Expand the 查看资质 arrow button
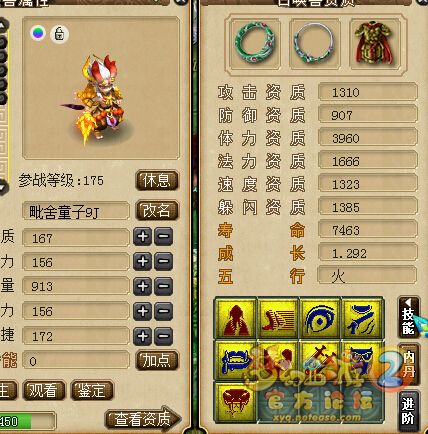 point(143,419)
